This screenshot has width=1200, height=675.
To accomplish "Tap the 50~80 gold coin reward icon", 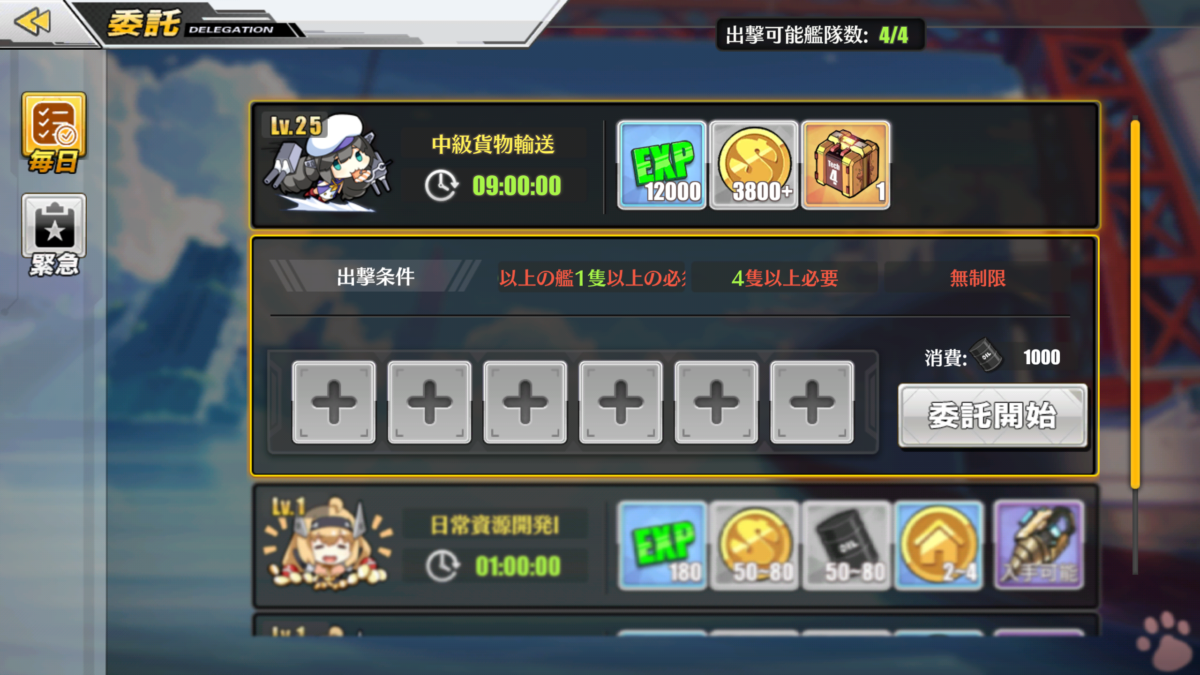I will pyautogui.click(x=754, y=545).
